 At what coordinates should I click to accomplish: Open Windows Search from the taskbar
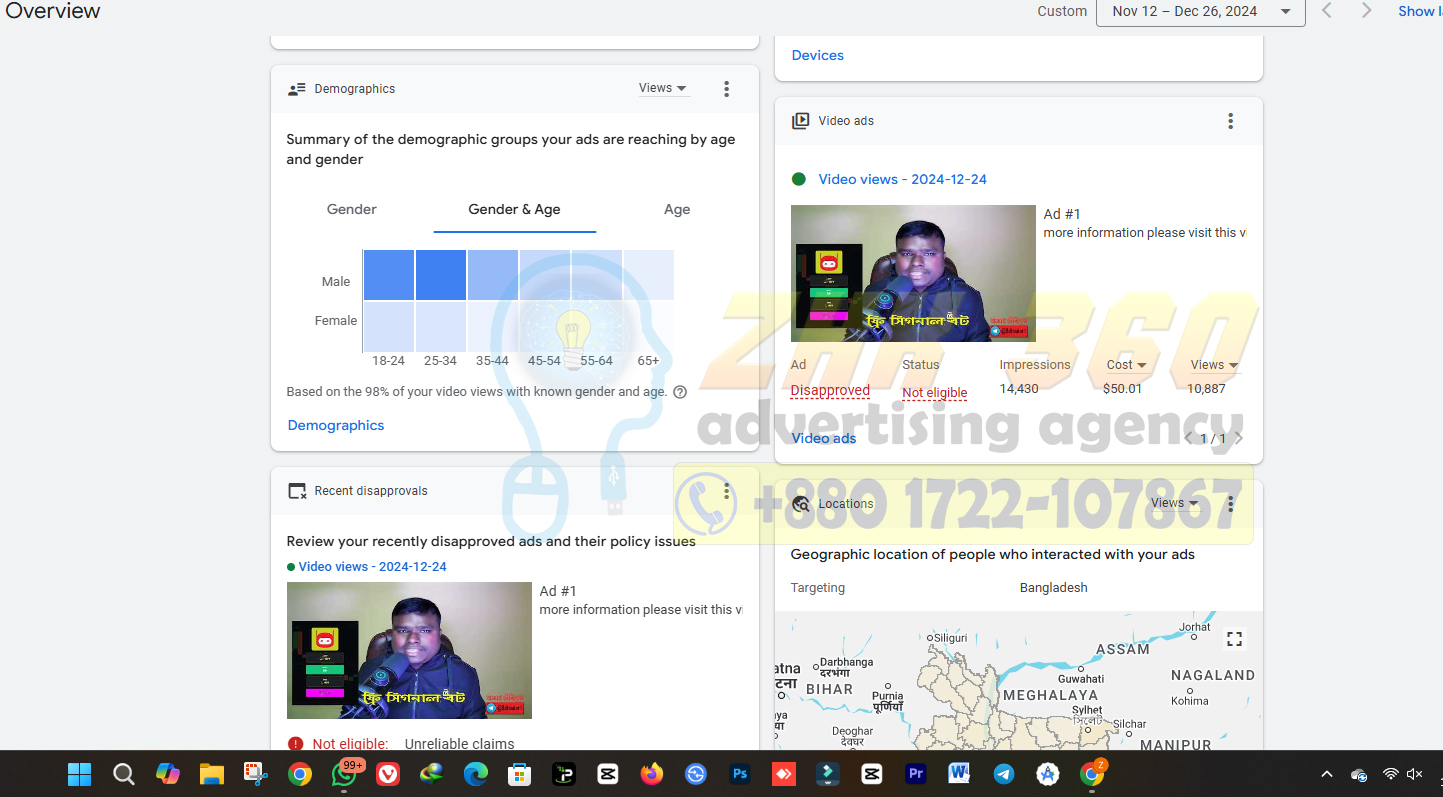click(123, 774)
